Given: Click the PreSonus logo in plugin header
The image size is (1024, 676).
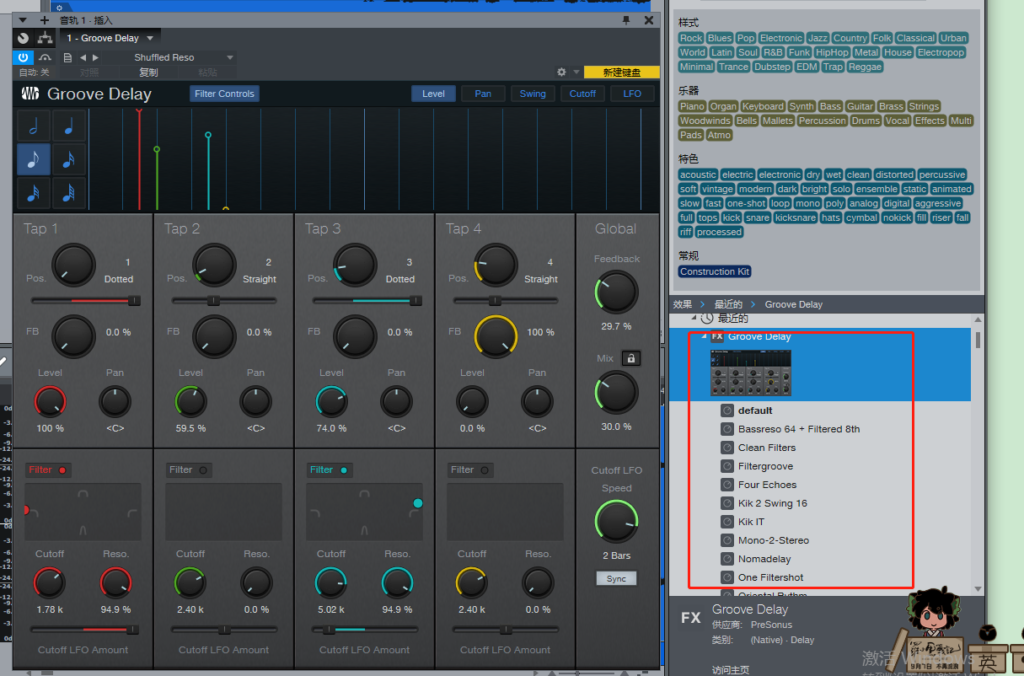Looking at the screenshot, I should point(30,94).
